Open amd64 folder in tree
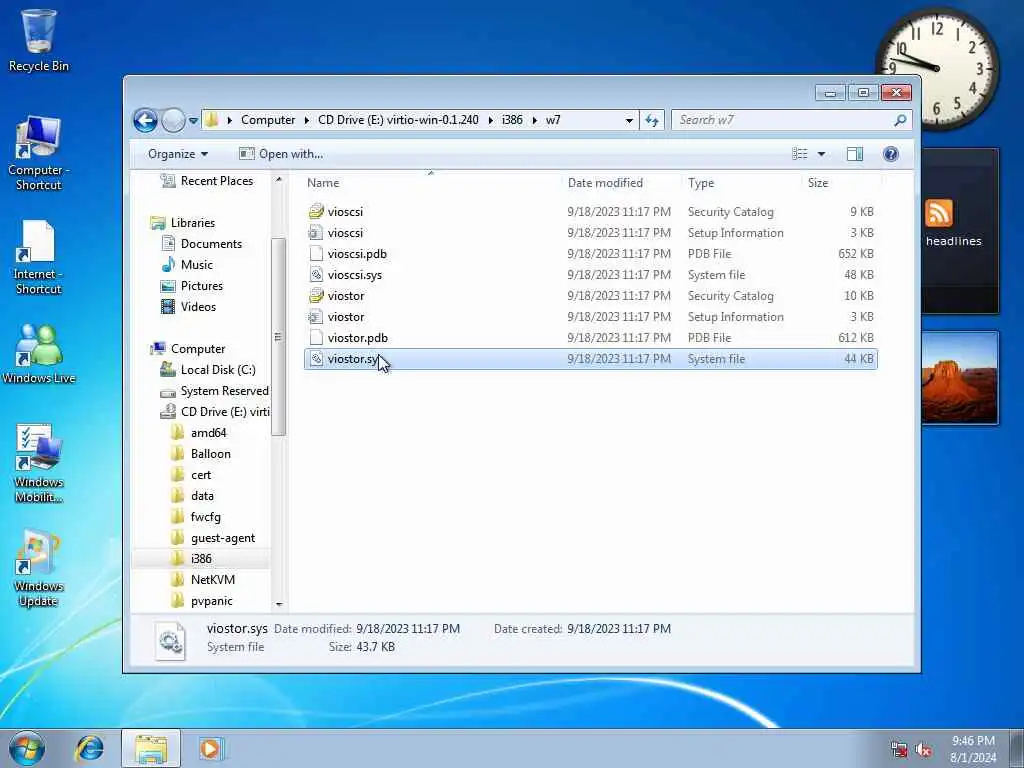 coord(199,433)
